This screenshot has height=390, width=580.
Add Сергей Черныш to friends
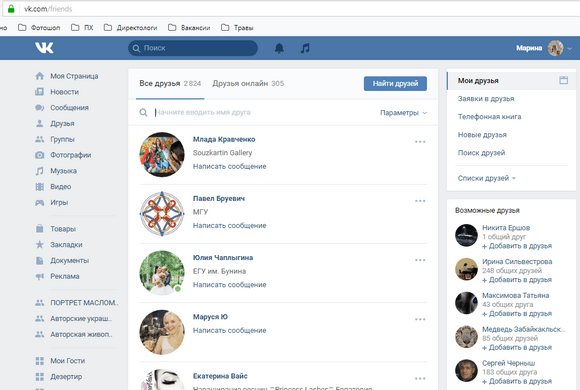pos(517,381)
